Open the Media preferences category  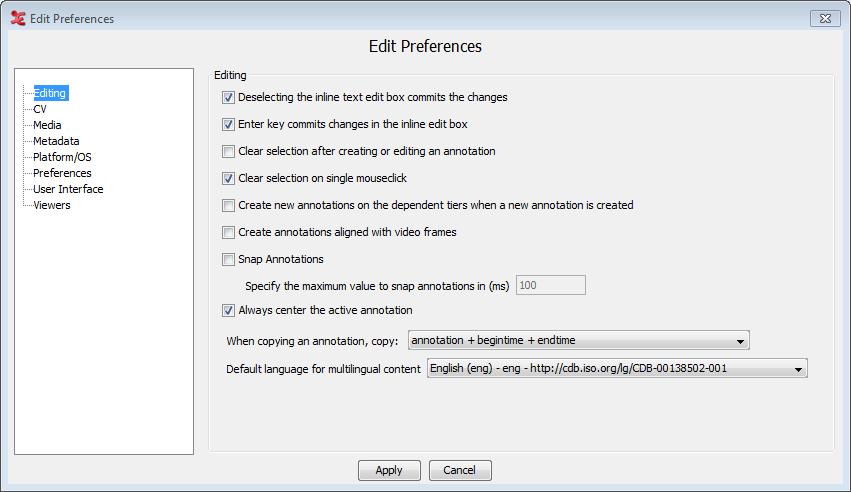47,125
